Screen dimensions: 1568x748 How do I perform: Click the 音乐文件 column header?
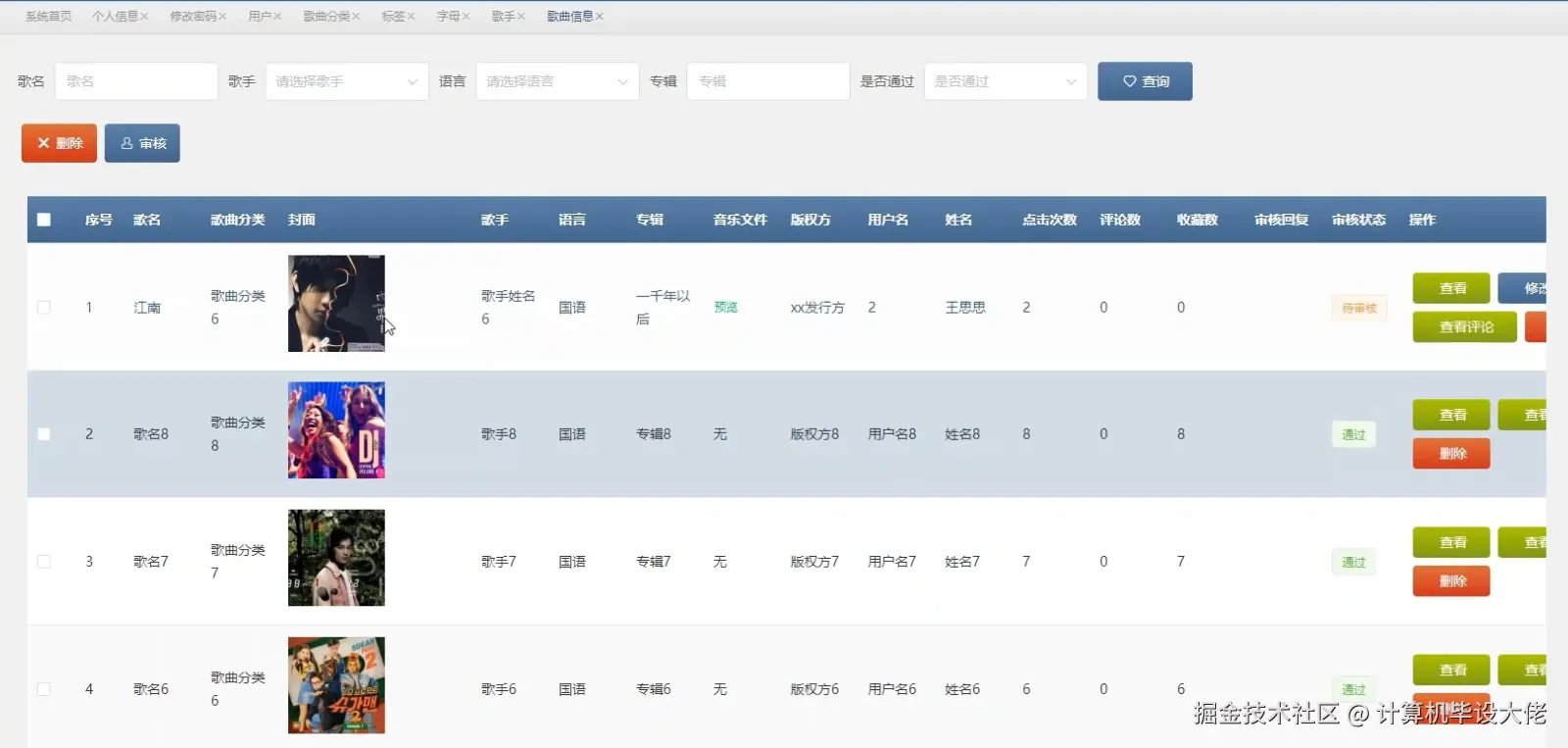(740, 220)
